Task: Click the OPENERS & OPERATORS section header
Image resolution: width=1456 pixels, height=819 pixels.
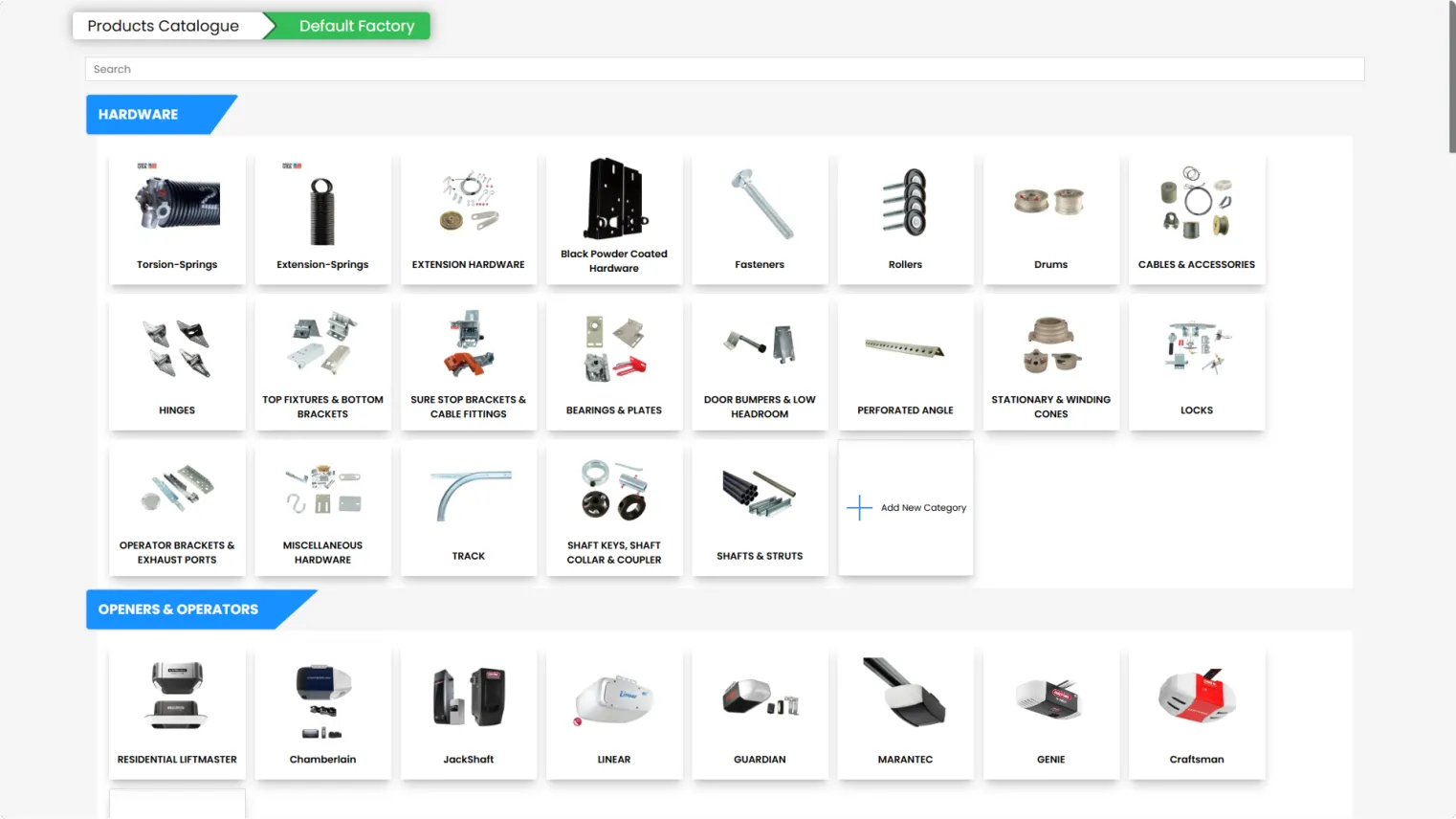Action: tap(179, 609)
